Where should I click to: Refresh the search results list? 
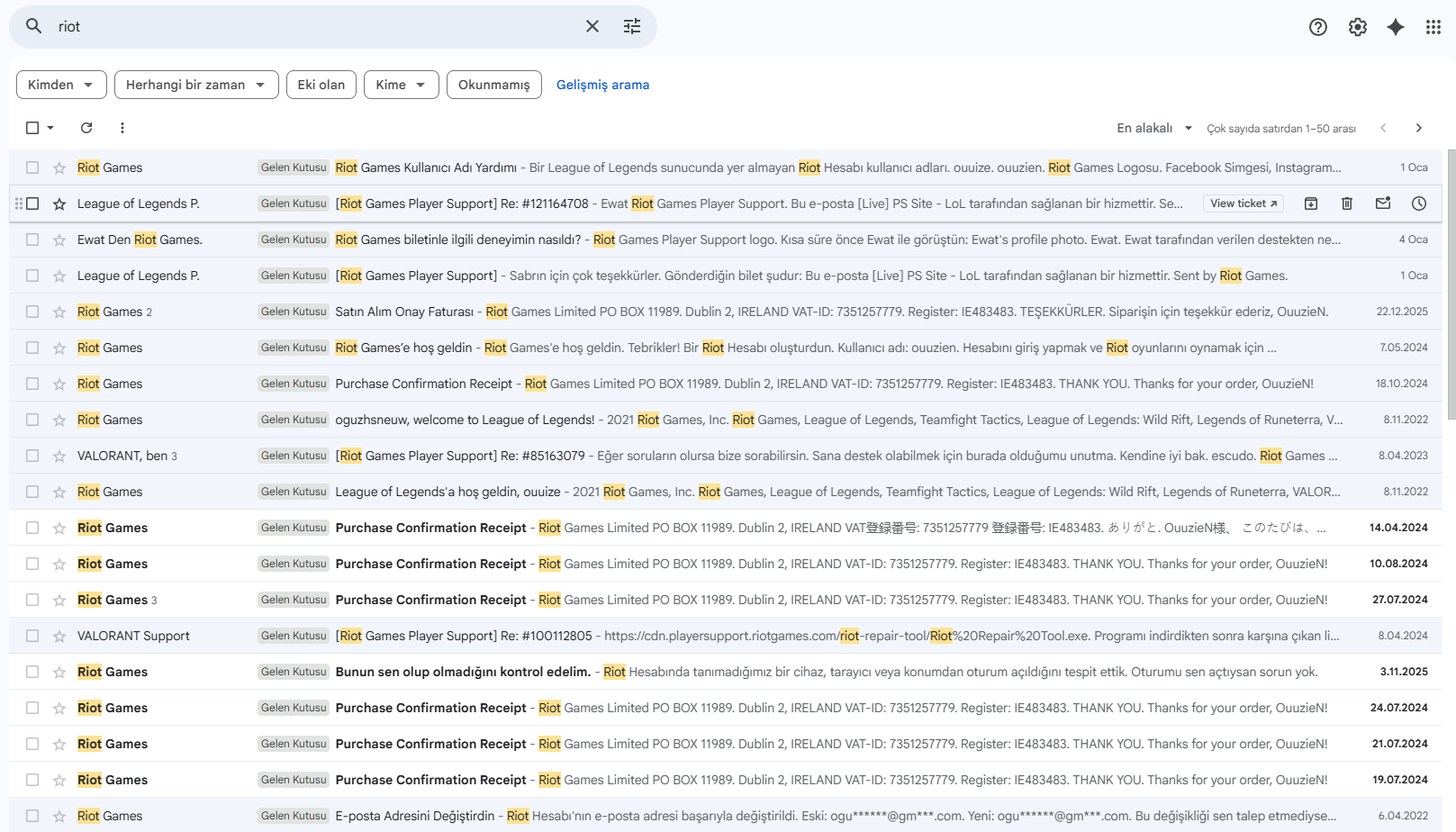86,128
